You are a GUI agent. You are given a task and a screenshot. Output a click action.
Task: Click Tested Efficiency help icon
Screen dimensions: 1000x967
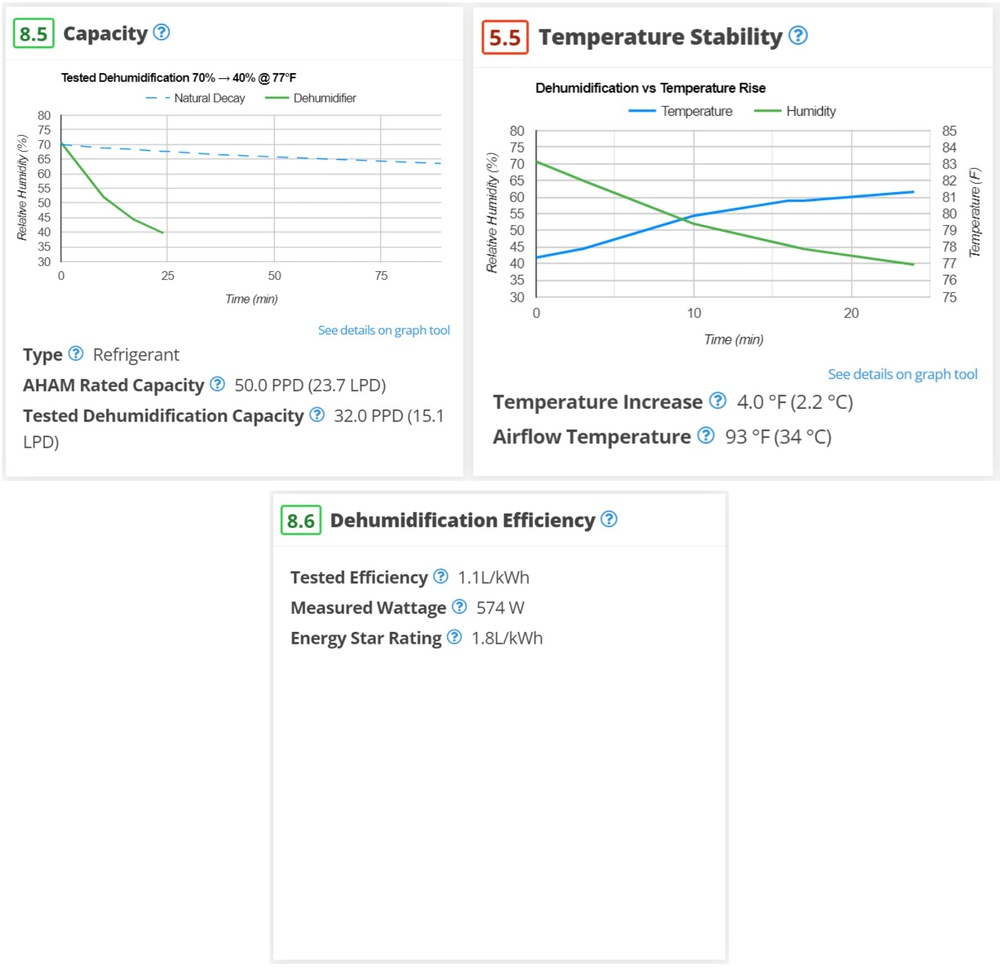pos(441,577)
